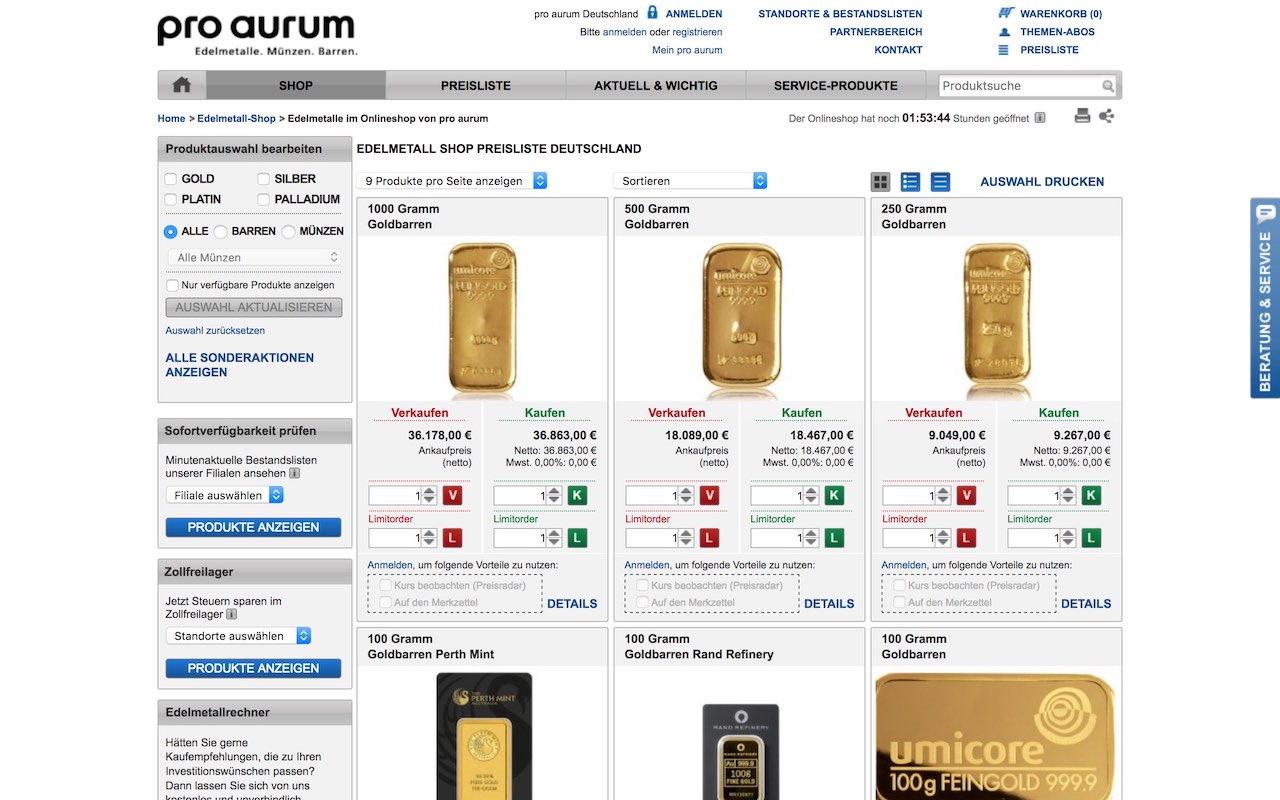Click red L limit sell for 1000 Gramm
Image resolution: width=1280 pixels, height=800 pixels.
(453, 538)
